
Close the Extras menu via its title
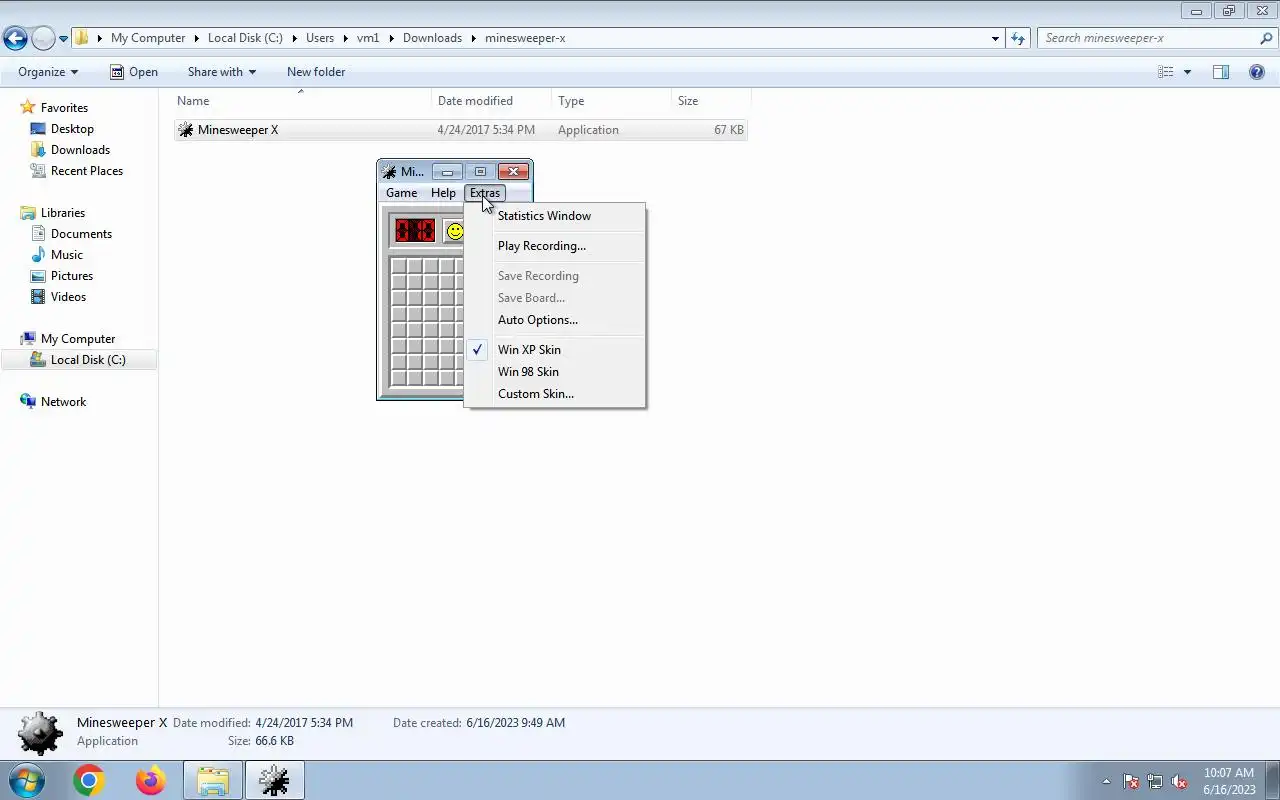485,193
